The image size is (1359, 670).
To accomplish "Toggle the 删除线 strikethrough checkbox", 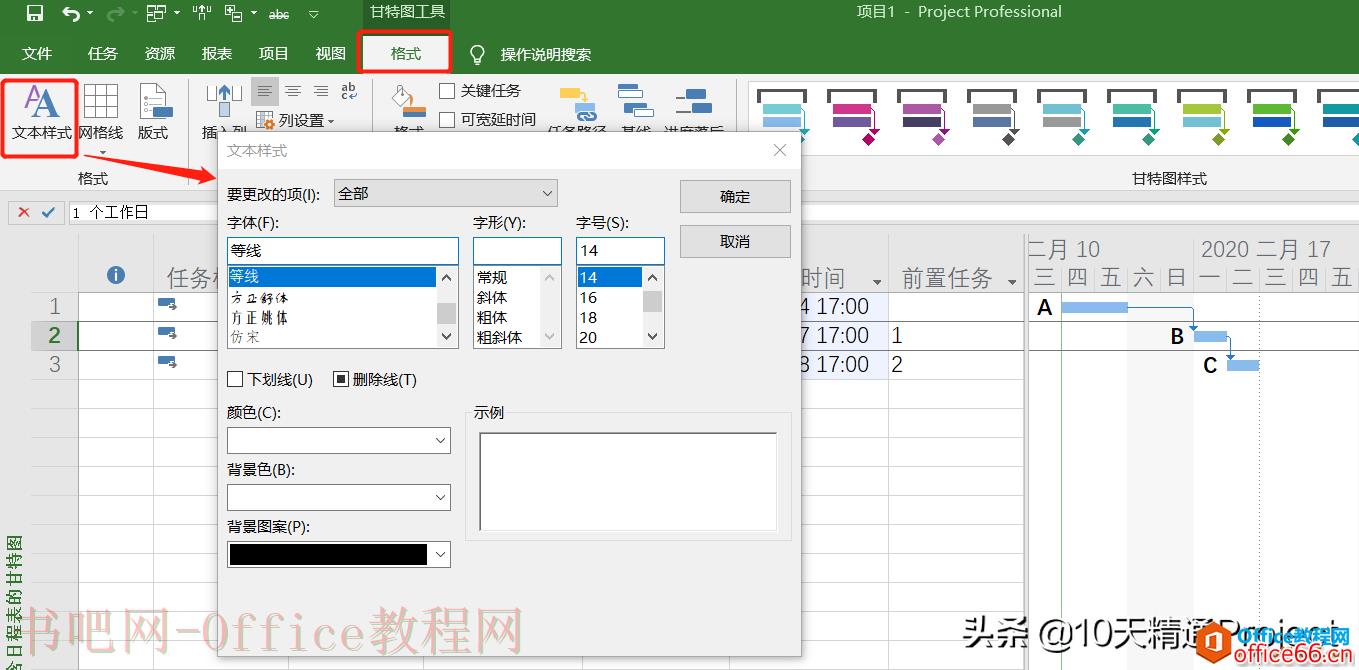I will pyautogui.click(x=340, y=379).
